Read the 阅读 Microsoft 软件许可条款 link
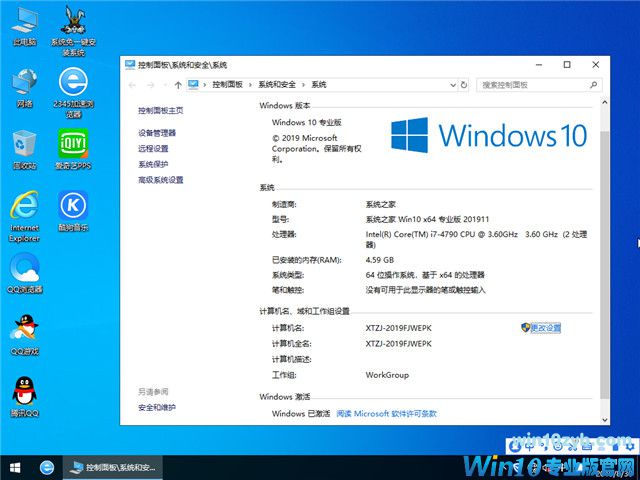The height and width of the screenshot is (480, 640). click(x=387, y=413)
